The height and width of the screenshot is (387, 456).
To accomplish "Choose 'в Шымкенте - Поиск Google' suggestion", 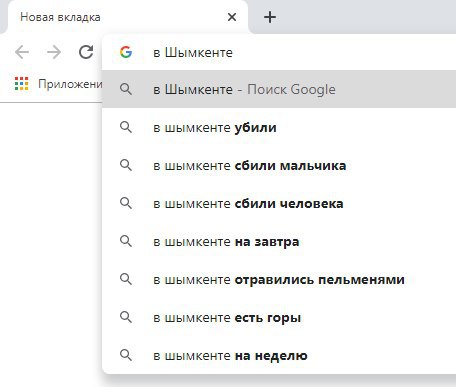I will click(x=279, y=89).
